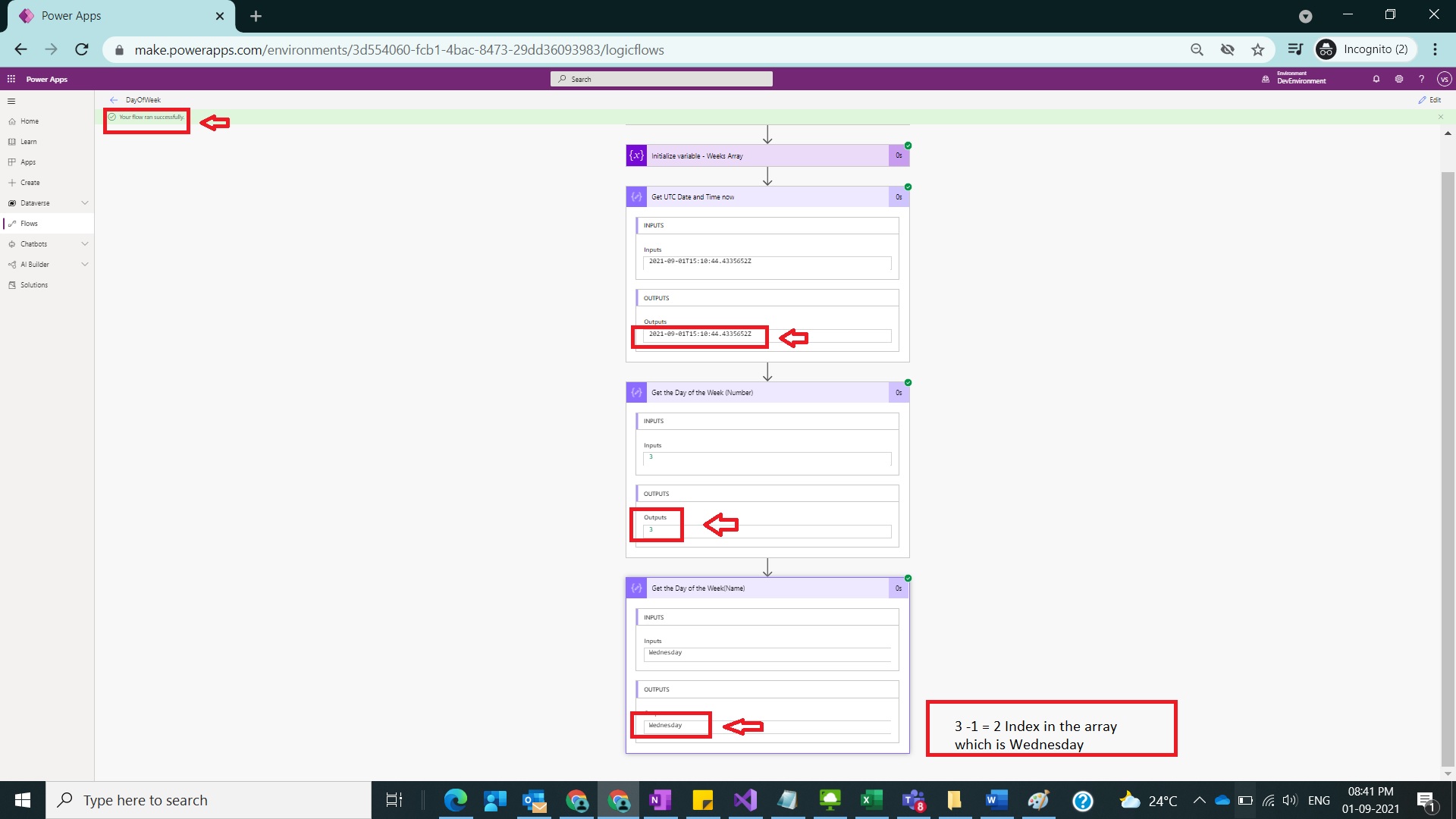
Task: Dismiss the flow success banner
Action: [x=1439, y=116]
